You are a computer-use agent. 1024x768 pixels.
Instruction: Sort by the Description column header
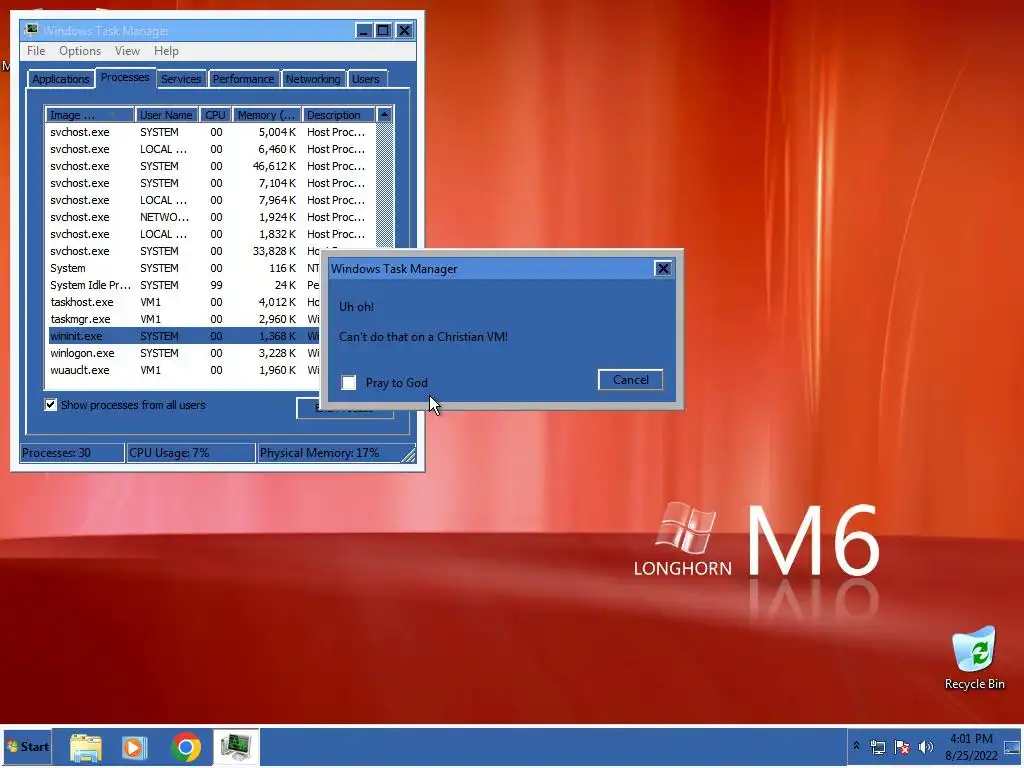338,115
